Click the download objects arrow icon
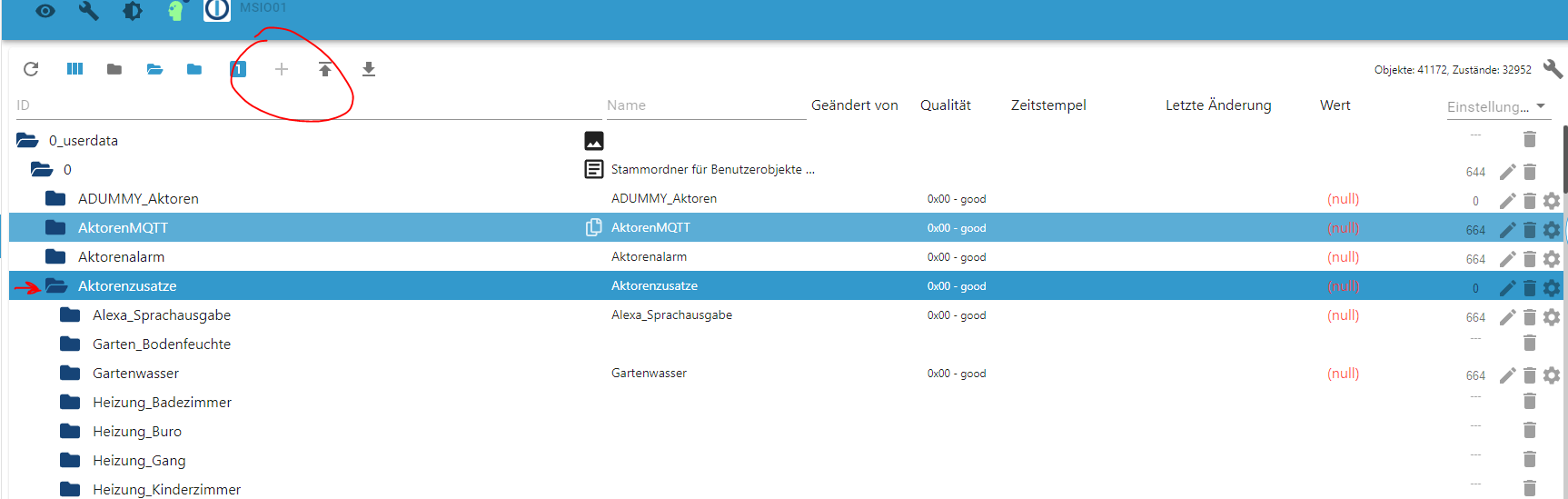Image resolution: width=1568 pixels, height=499 pixels. click(369, 69)
